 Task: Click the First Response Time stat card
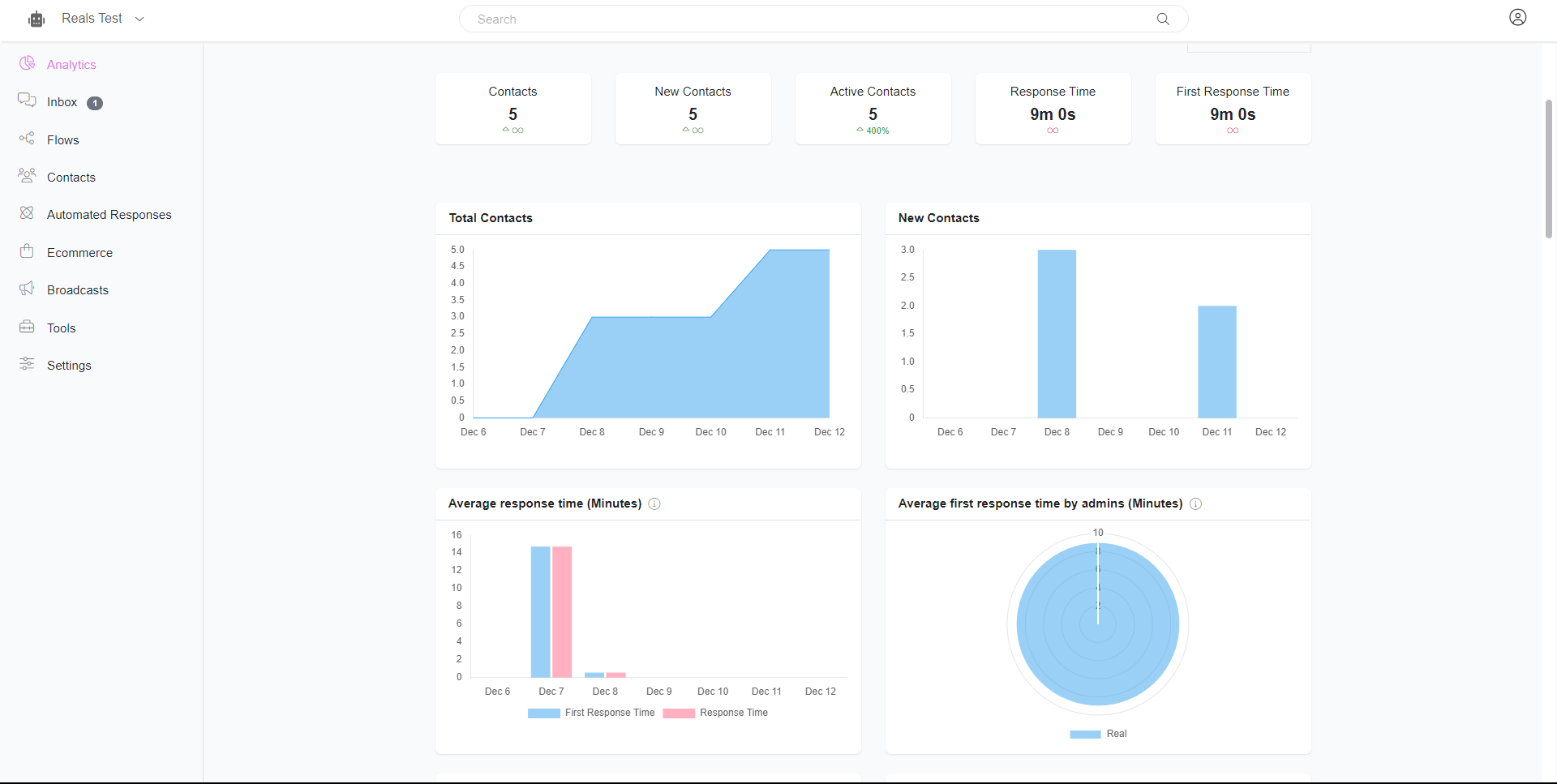point(1233,109)
